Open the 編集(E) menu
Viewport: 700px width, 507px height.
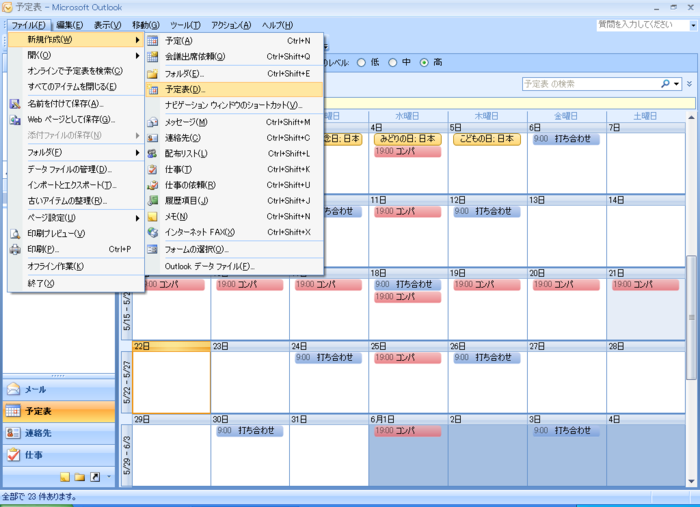click(x=70, y=25)
